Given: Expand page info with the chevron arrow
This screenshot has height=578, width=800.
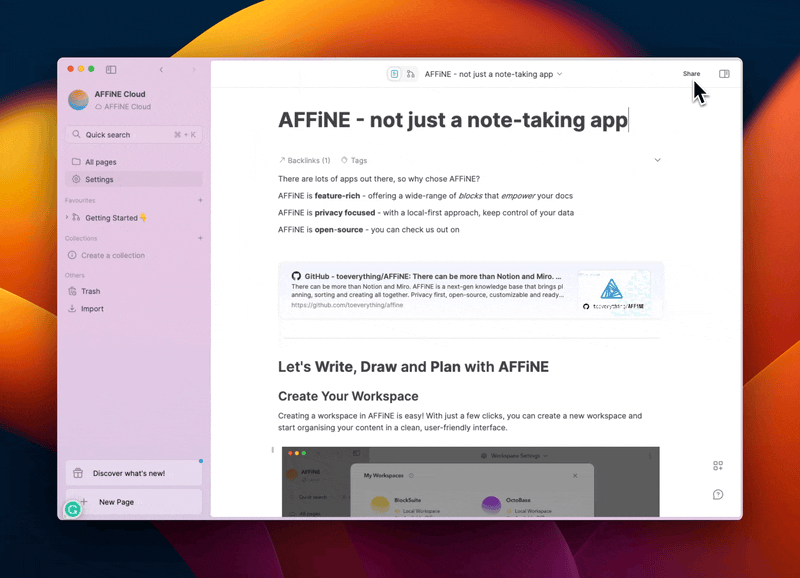Looking at the screenshot, I should pos(658,160).
